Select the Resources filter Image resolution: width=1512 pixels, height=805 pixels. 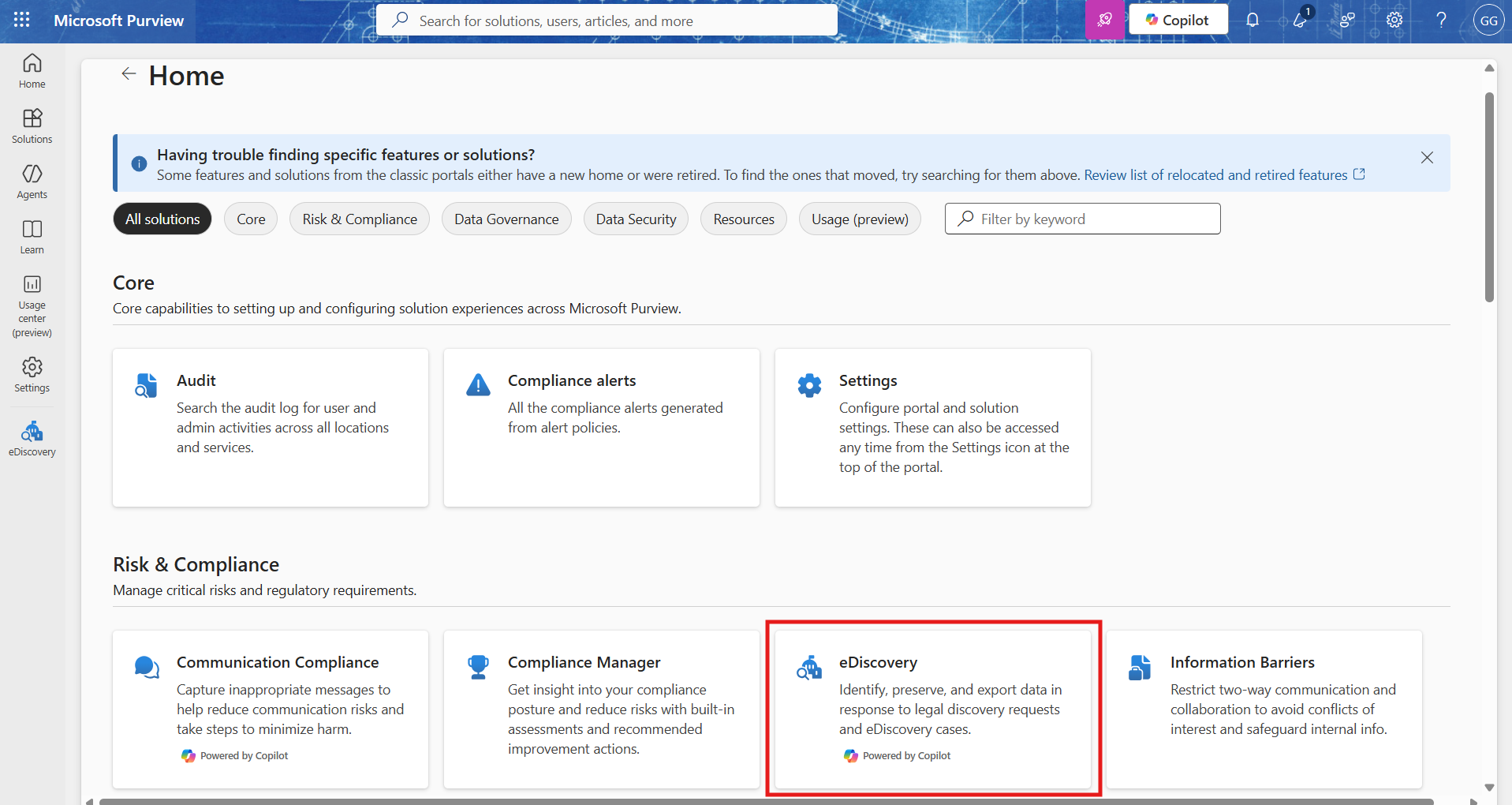point(744,219)
